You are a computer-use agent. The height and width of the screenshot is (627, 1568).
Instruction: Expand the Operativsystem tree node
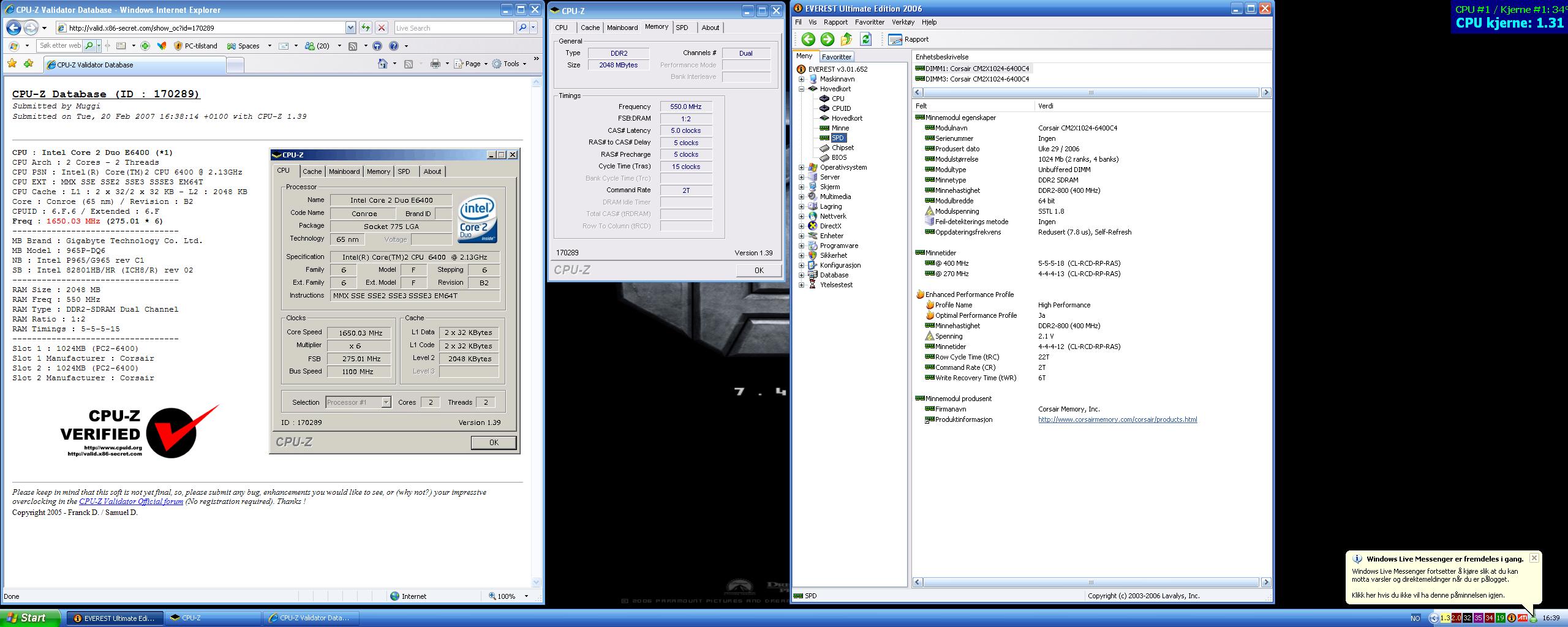(801, 167)
